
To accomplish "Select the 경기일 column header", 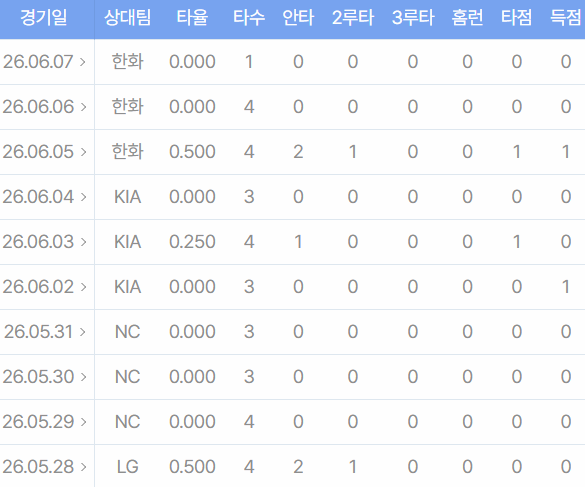I will 44,18.
